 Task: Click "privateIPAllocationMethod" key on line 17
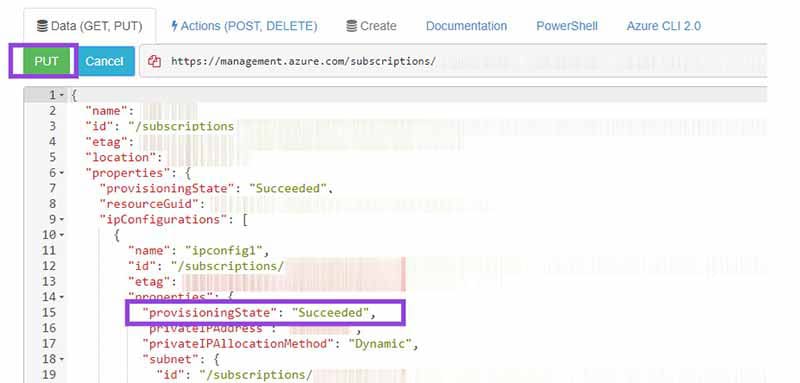(x=238, y=344)
